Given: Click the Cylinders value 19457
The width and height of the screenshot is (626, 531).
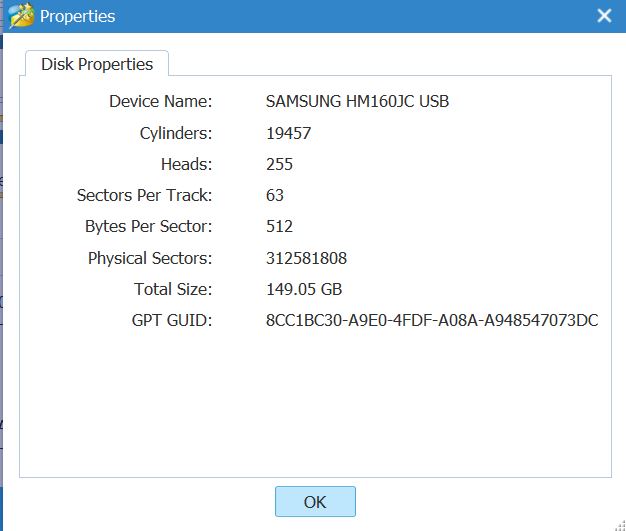Looking at the screenshot, I should pyautogui.click(x=288, y=133).
